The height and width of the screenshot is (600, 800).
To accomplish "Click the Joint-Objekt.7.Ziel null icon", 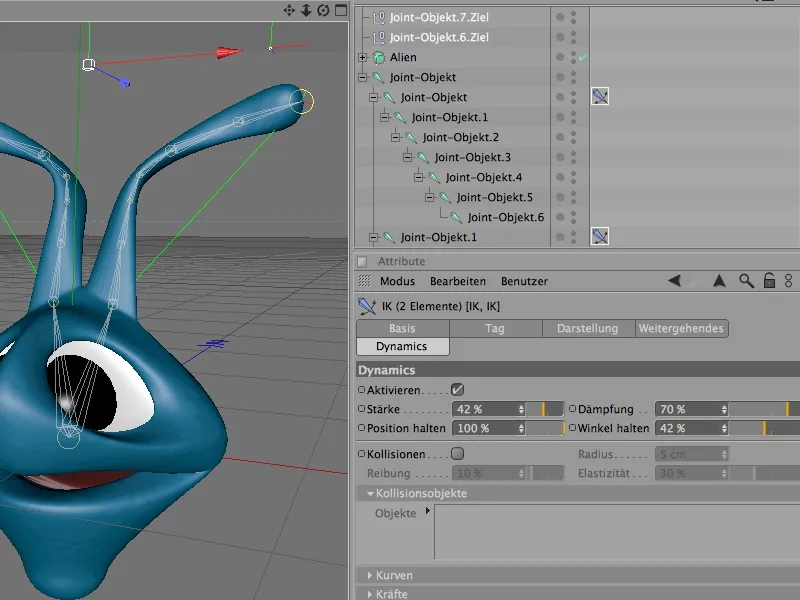I will [379, 18].
